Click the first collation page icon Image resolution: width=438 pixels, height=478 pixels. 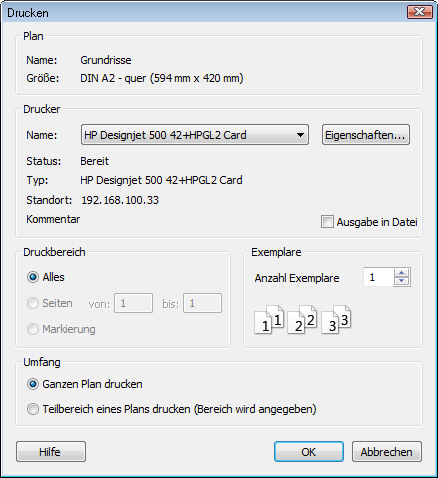coord(269,319)
